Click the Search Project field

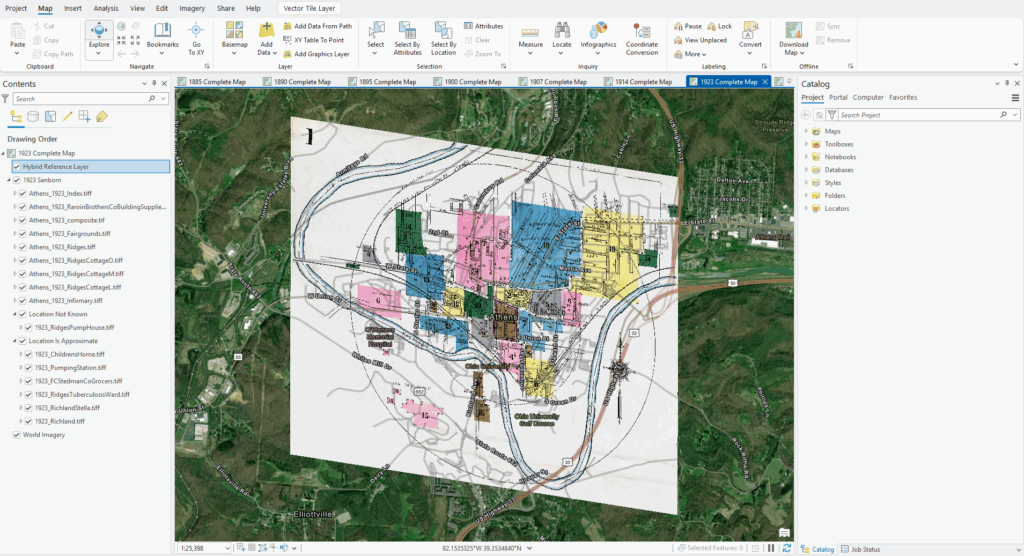921,115
